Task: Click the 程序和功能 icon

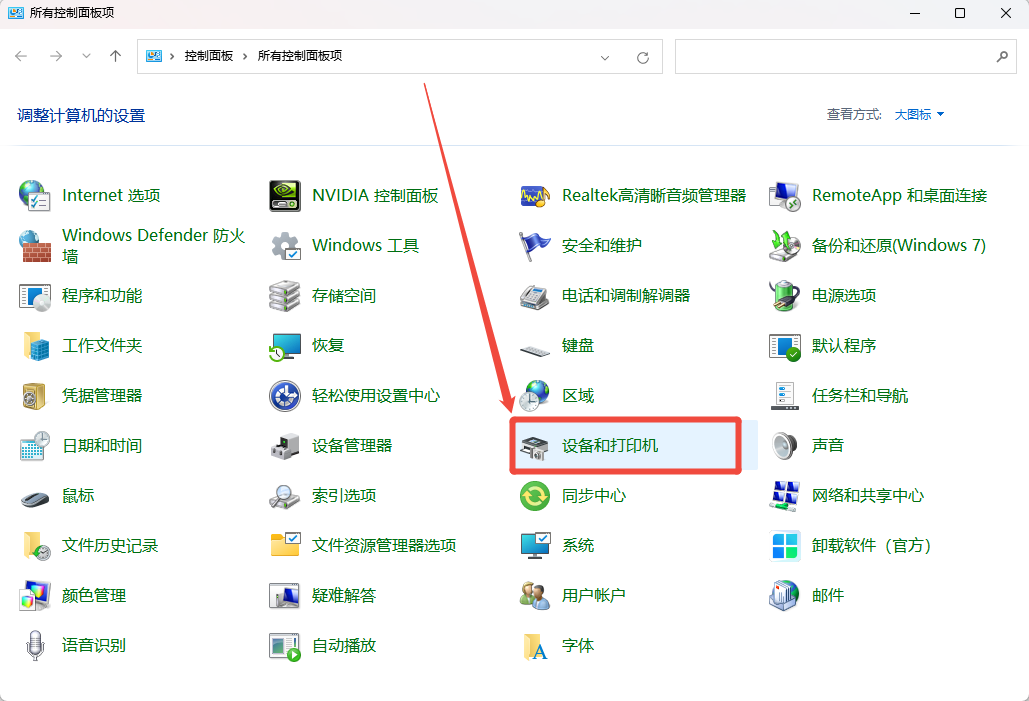Action: [35, 296]
